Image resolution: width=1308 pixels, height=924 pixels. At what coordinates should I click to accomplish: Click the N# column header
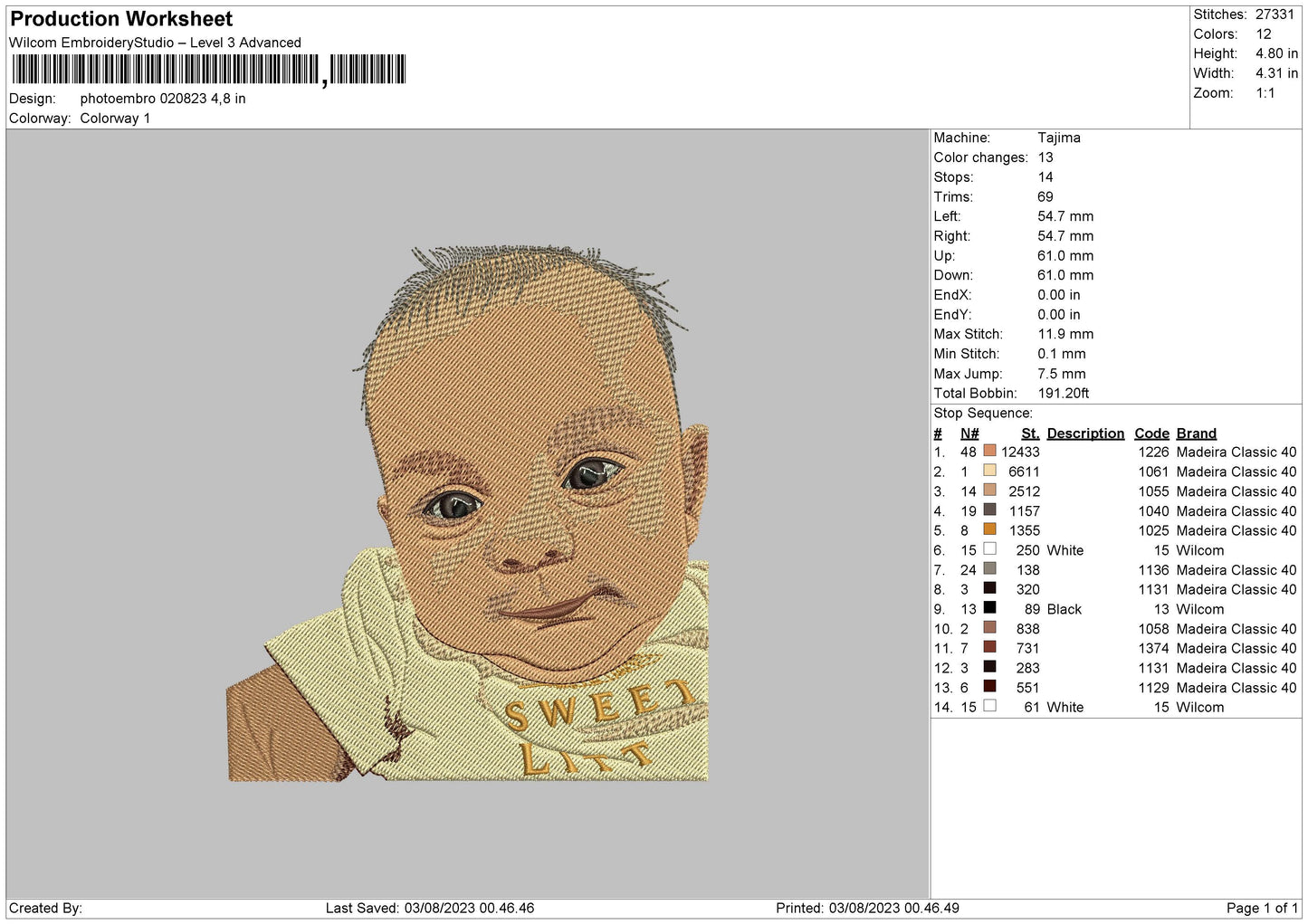(969, 433)
